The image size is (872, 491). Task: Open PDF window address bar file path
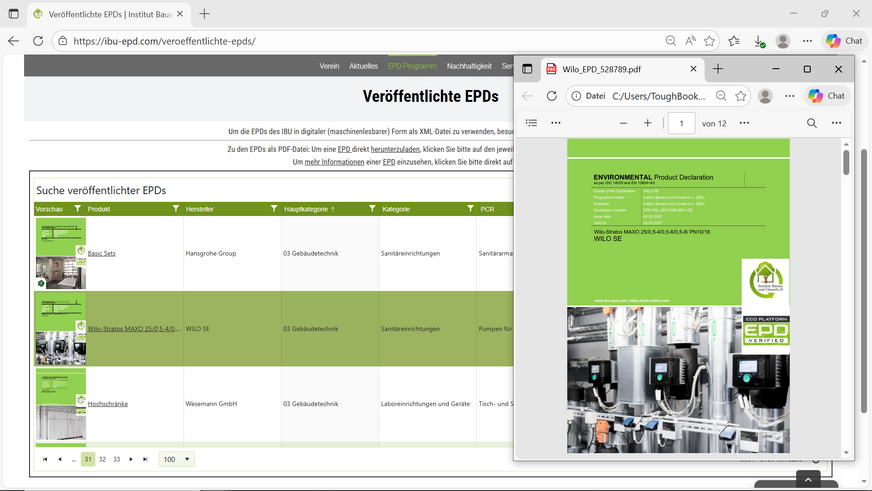[x=658, y=96]
